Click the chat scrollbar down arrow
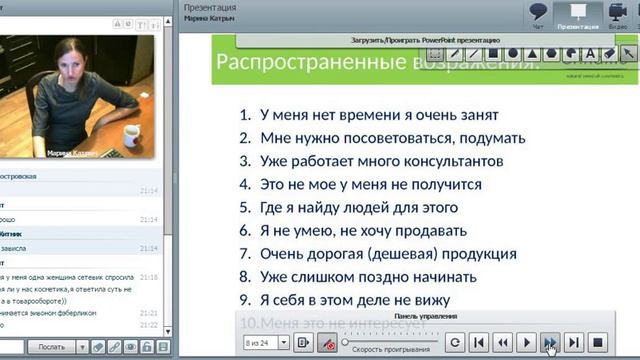Viewport: 640px width, 360px height. tap(168, 331)
